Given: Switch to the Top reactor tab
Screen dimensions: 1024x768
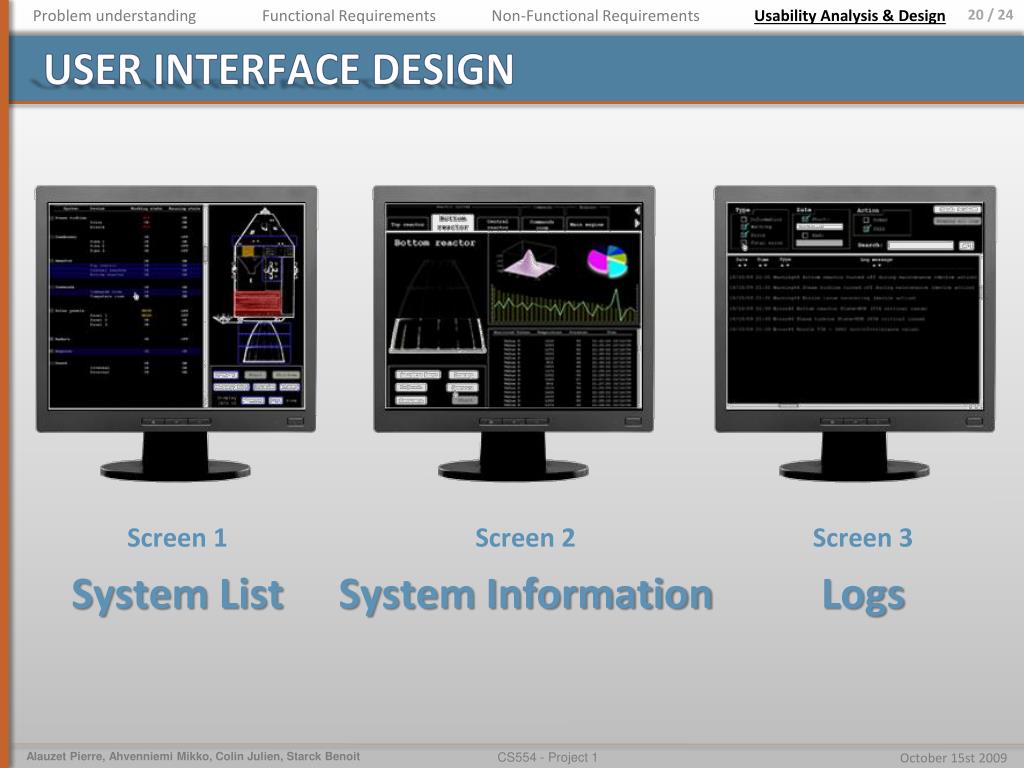Looking at the screenshot, I should (x=408, y=224).
